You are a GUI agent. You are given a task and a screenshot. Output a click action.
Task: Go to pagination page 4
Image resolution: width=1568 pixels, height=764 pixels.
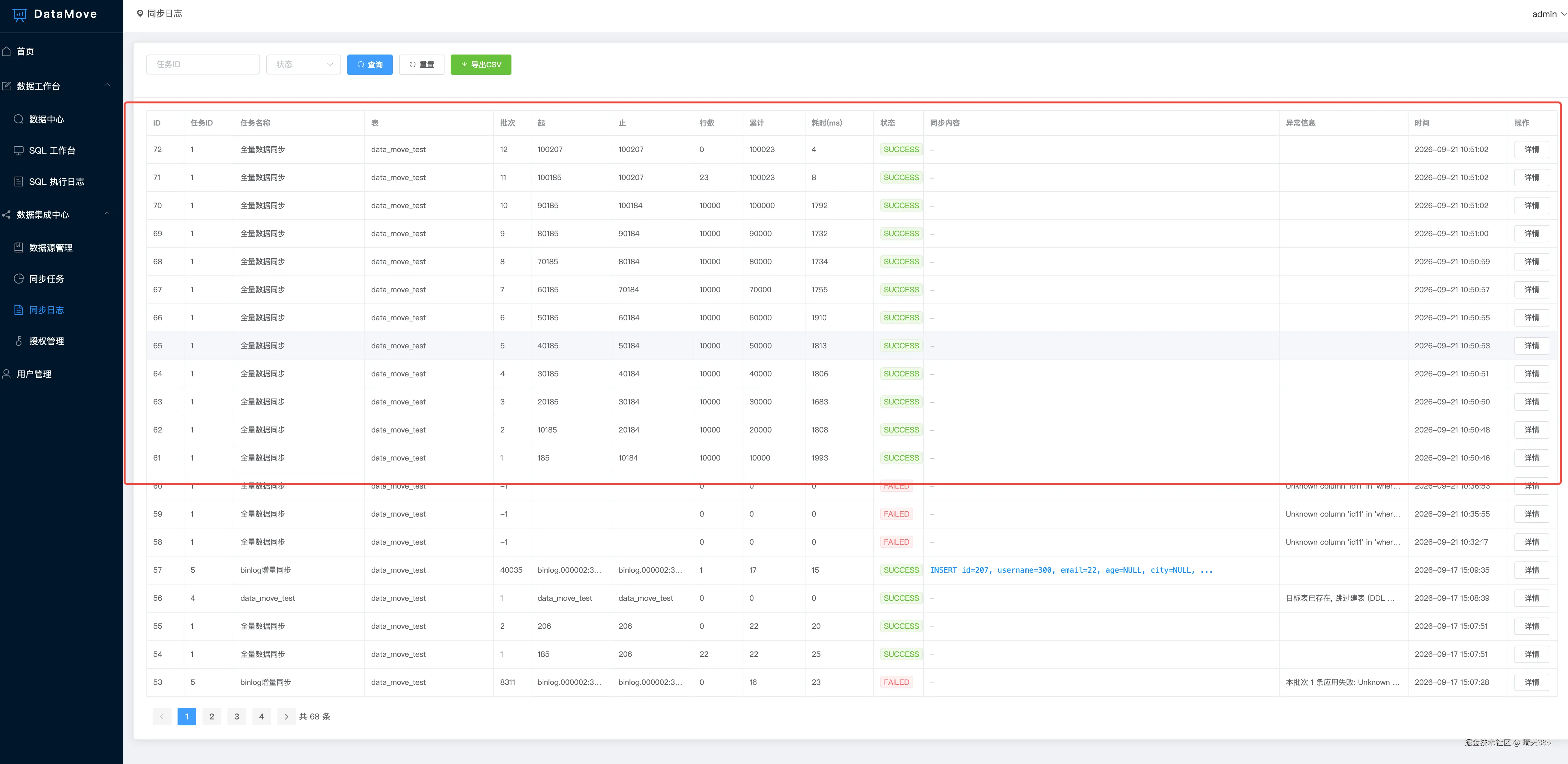(262, 717)
